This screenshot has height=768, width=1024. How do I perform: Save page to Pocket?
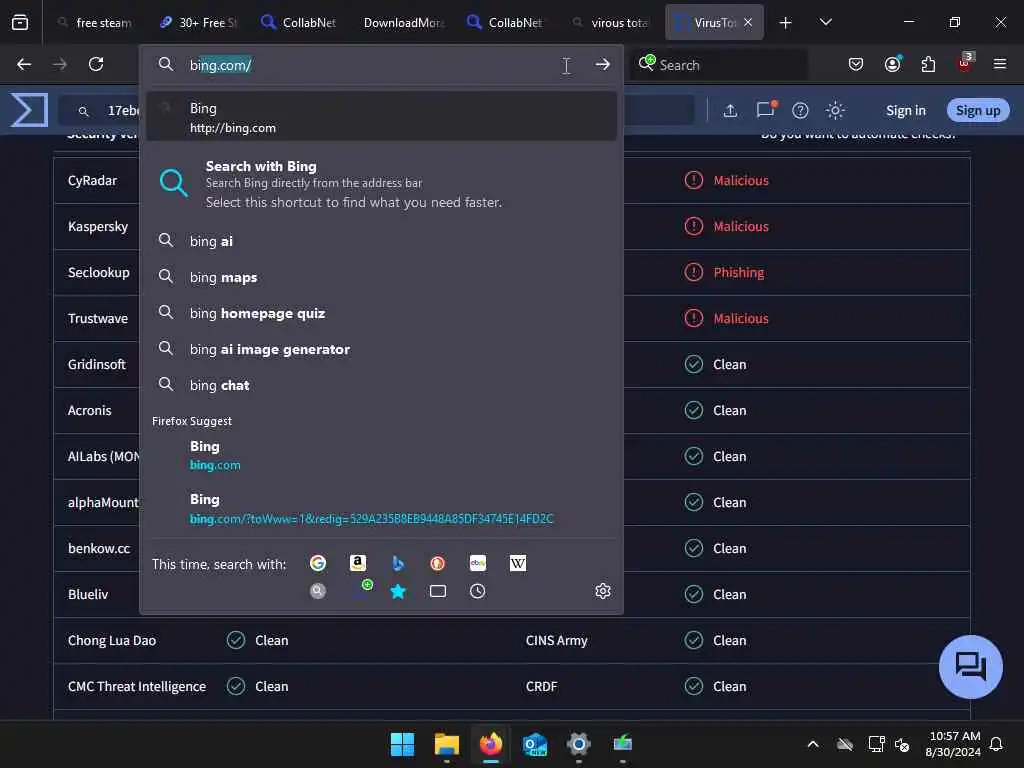click(x=856, y=64)
